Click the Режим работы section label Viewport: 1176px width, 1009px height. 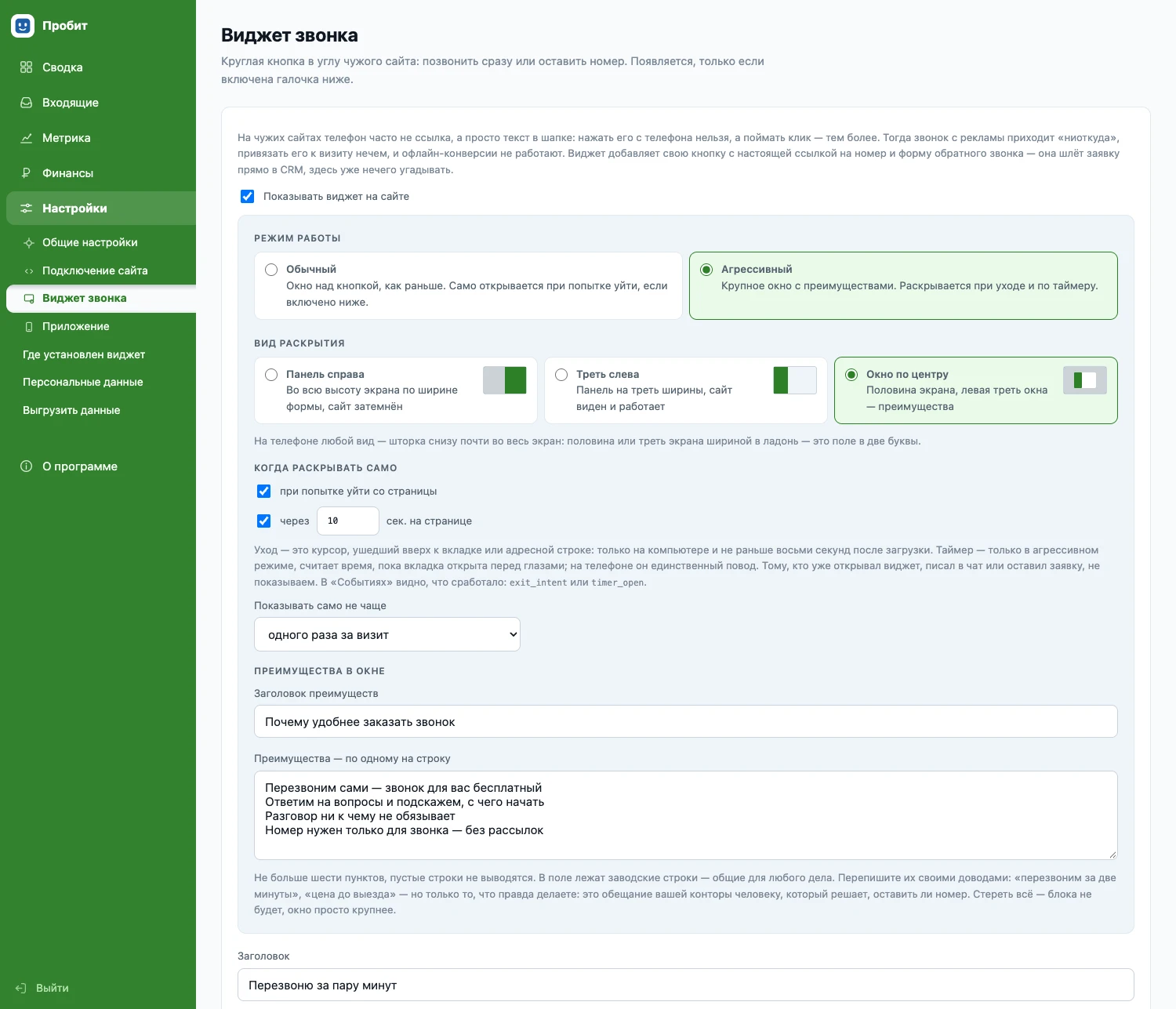(297, 238)
